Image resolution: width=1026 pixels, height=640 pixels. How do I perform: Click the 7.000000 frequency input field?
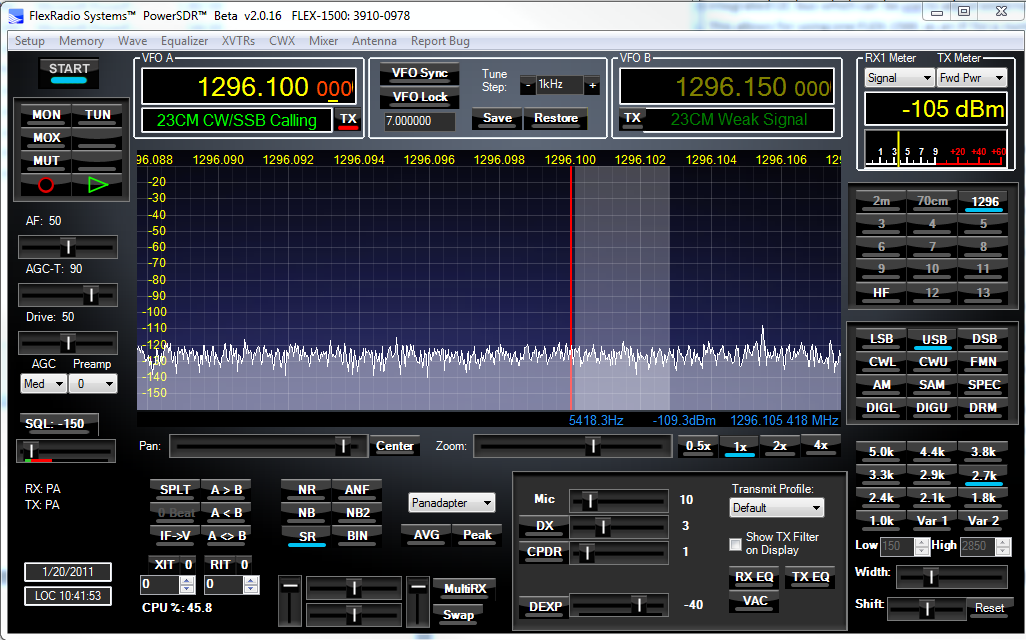click(419, 121)
